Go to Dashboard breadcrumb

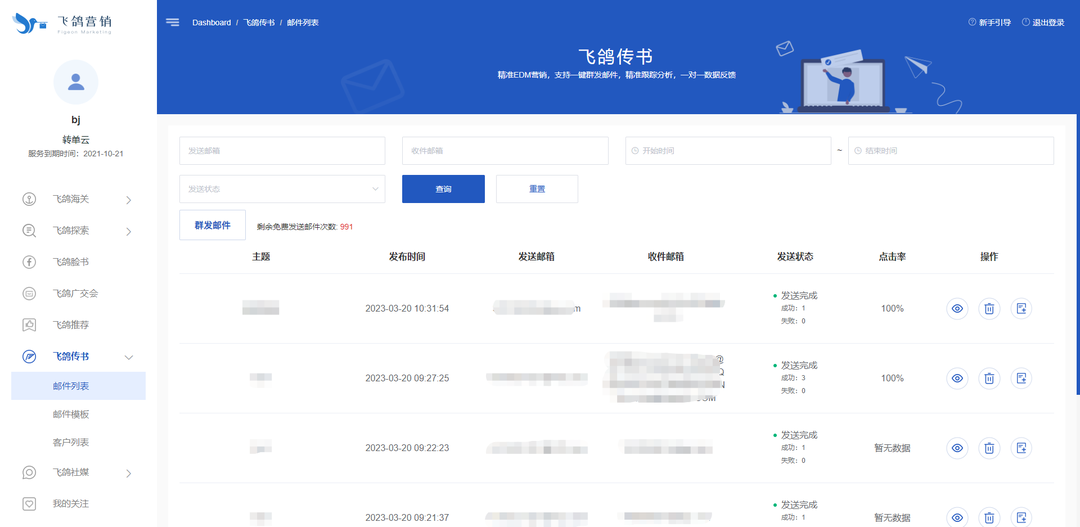click(211, 23)
